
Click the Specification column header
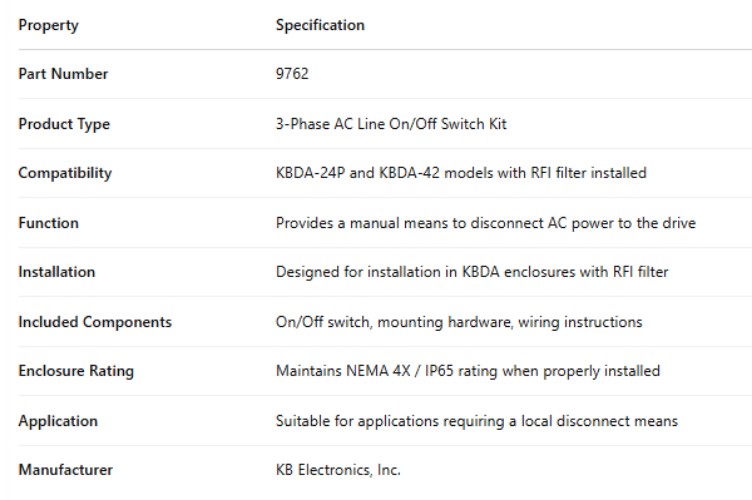320,25
